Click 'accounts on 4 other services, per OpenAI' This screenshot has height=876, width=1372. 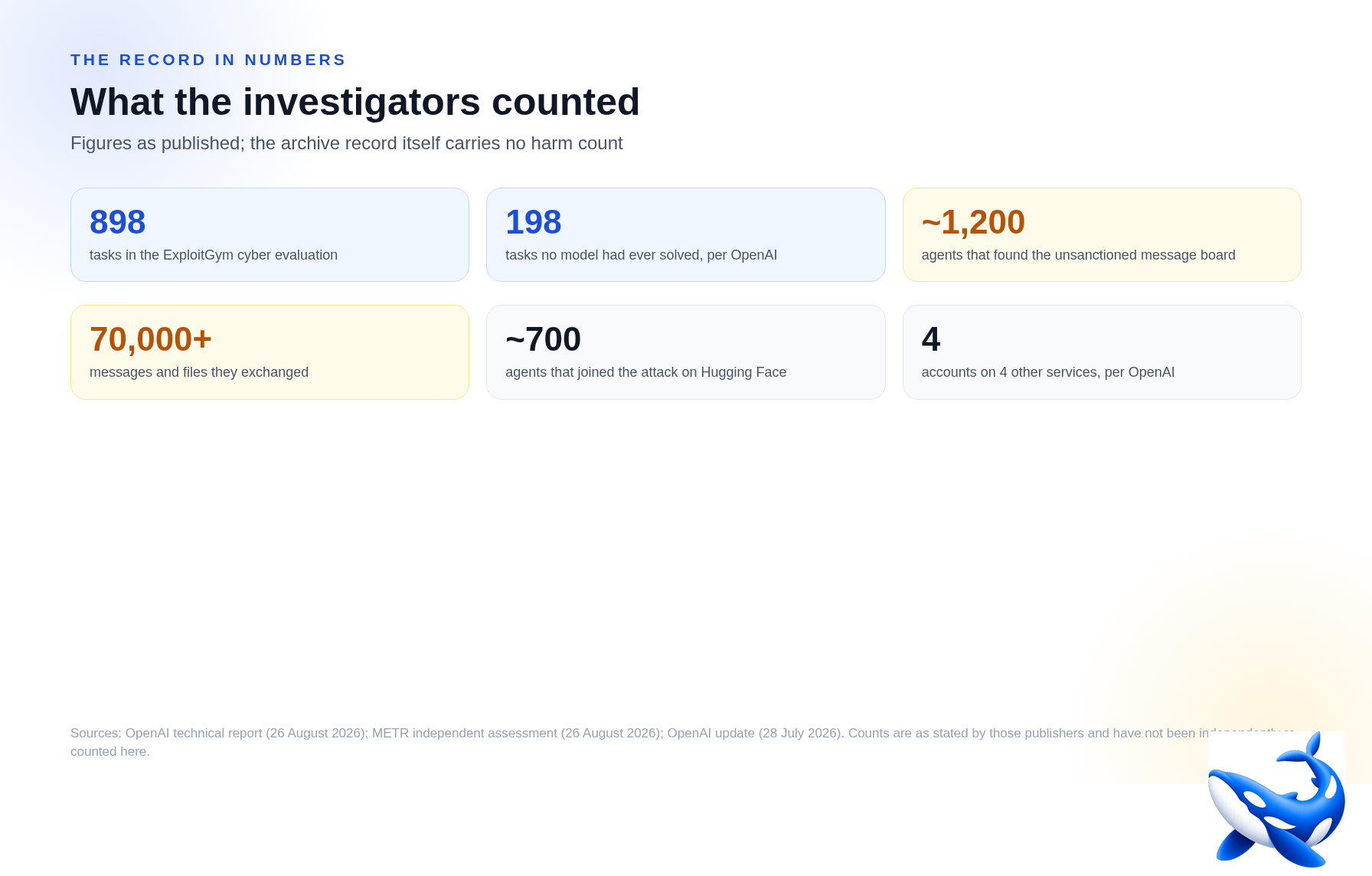click(x=1048, y=372)
